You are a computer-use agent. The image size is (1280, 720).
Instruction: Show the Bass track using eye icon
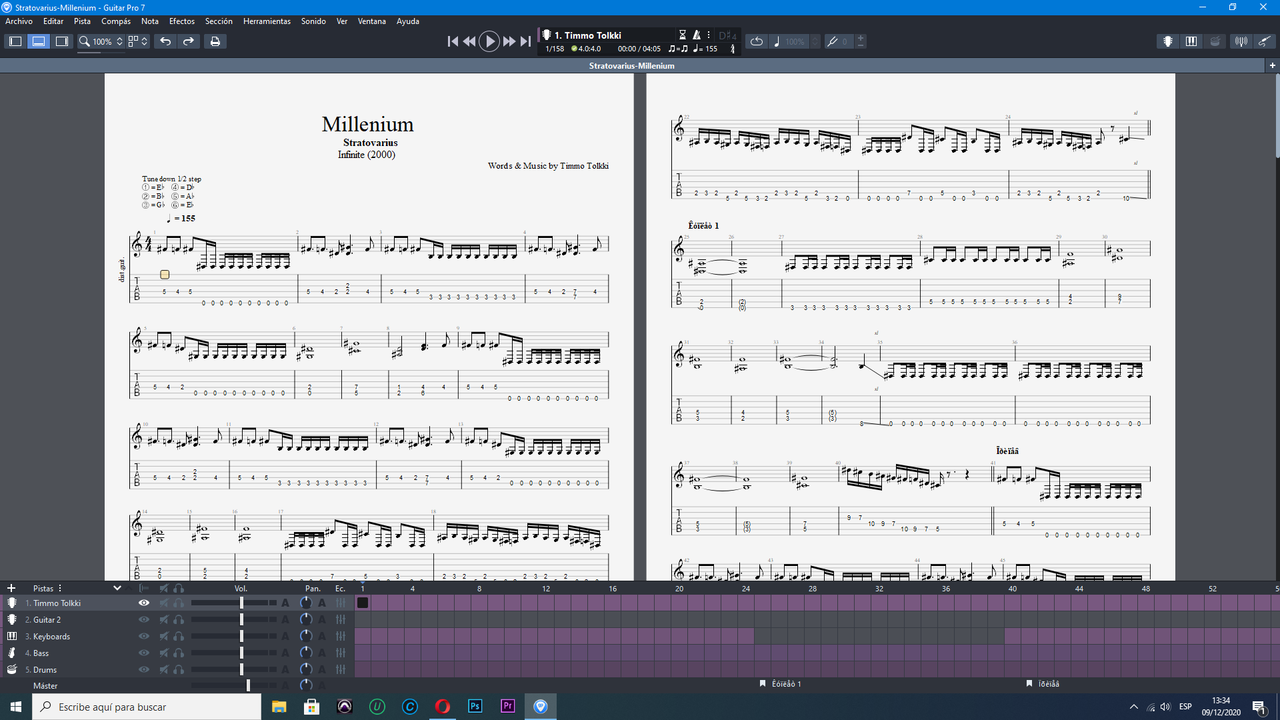tap(144, 653)
